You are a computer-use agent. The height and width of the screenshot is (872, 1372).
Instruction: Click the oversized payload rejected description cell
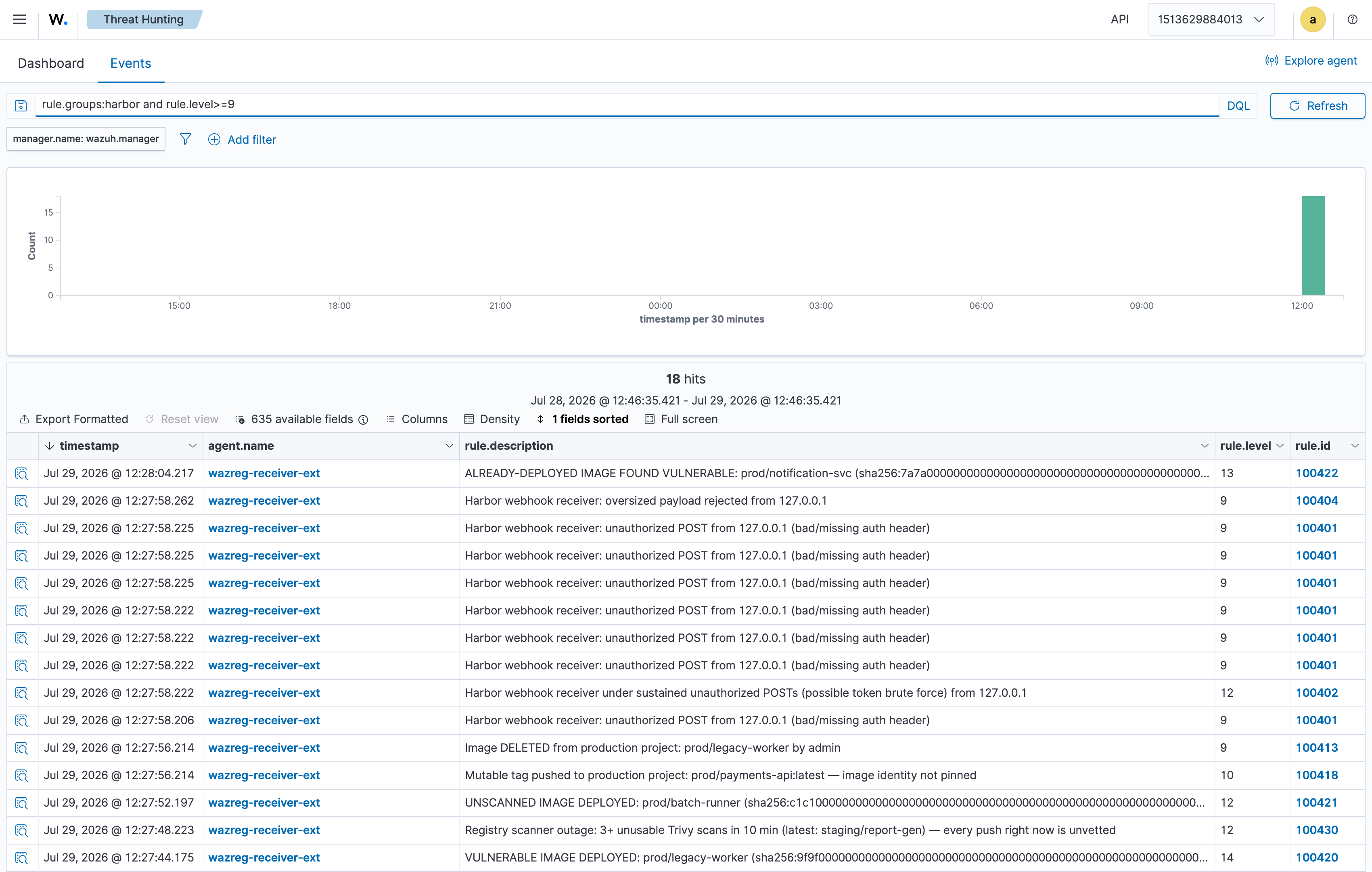click(837, 501)
